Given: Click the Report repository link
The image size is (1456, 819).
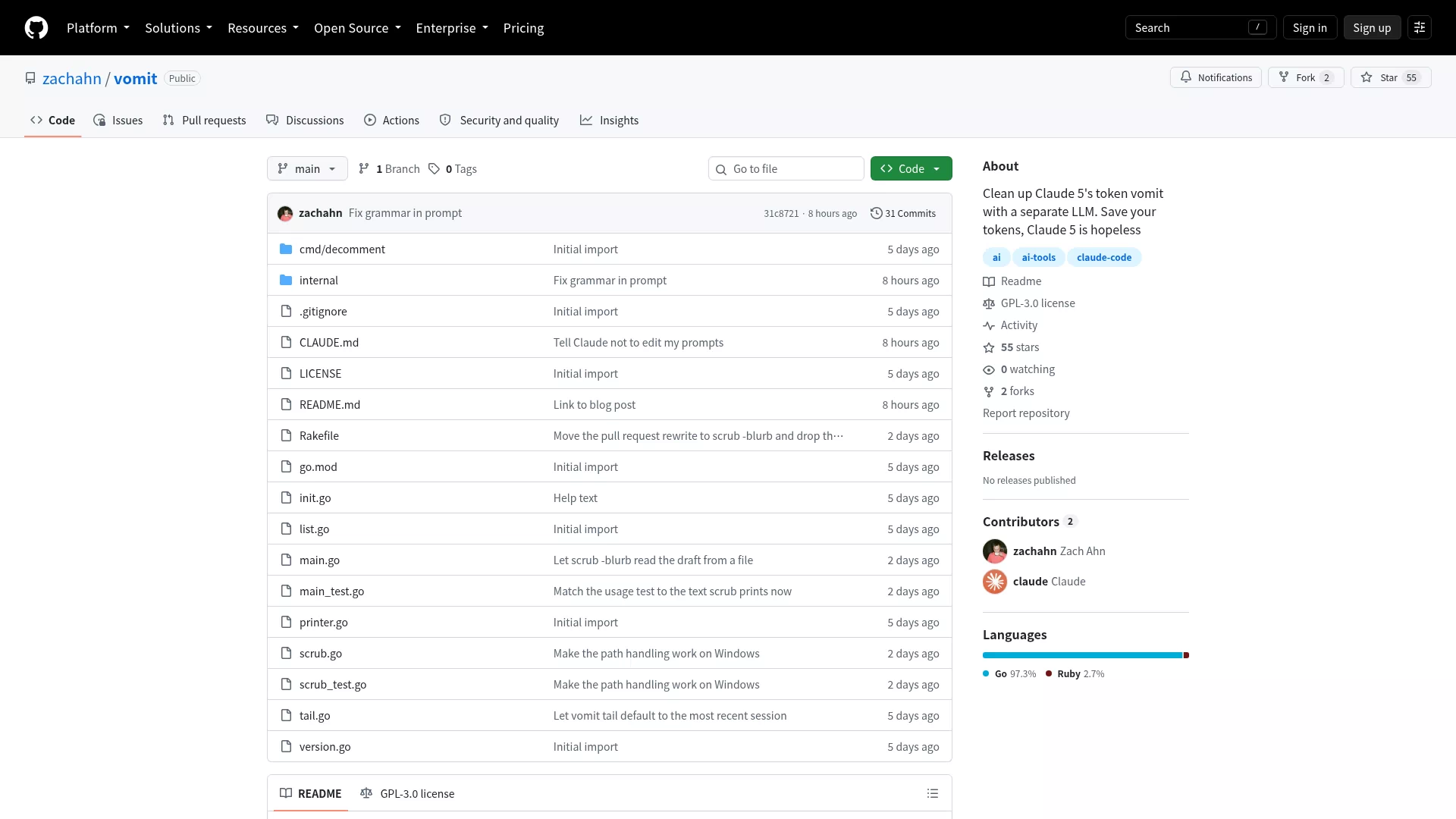Looking at the screenshot, I should pyautogui.click(x=1026, y=413).
